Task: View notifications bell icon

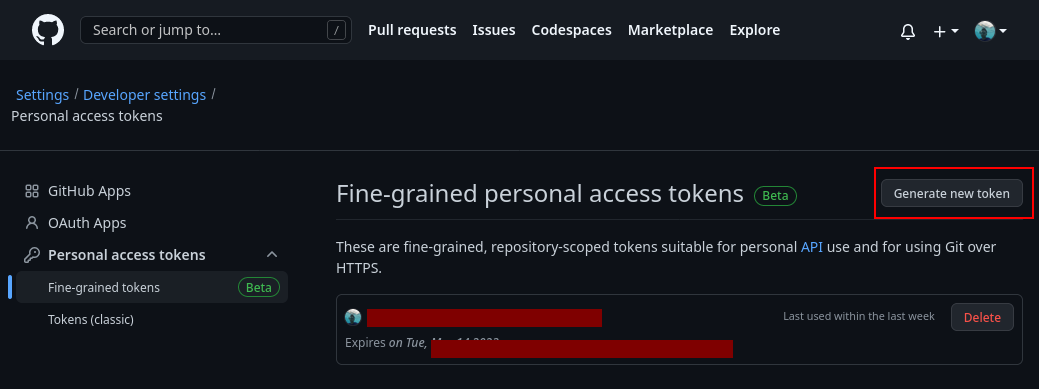Action: [908, 31]
